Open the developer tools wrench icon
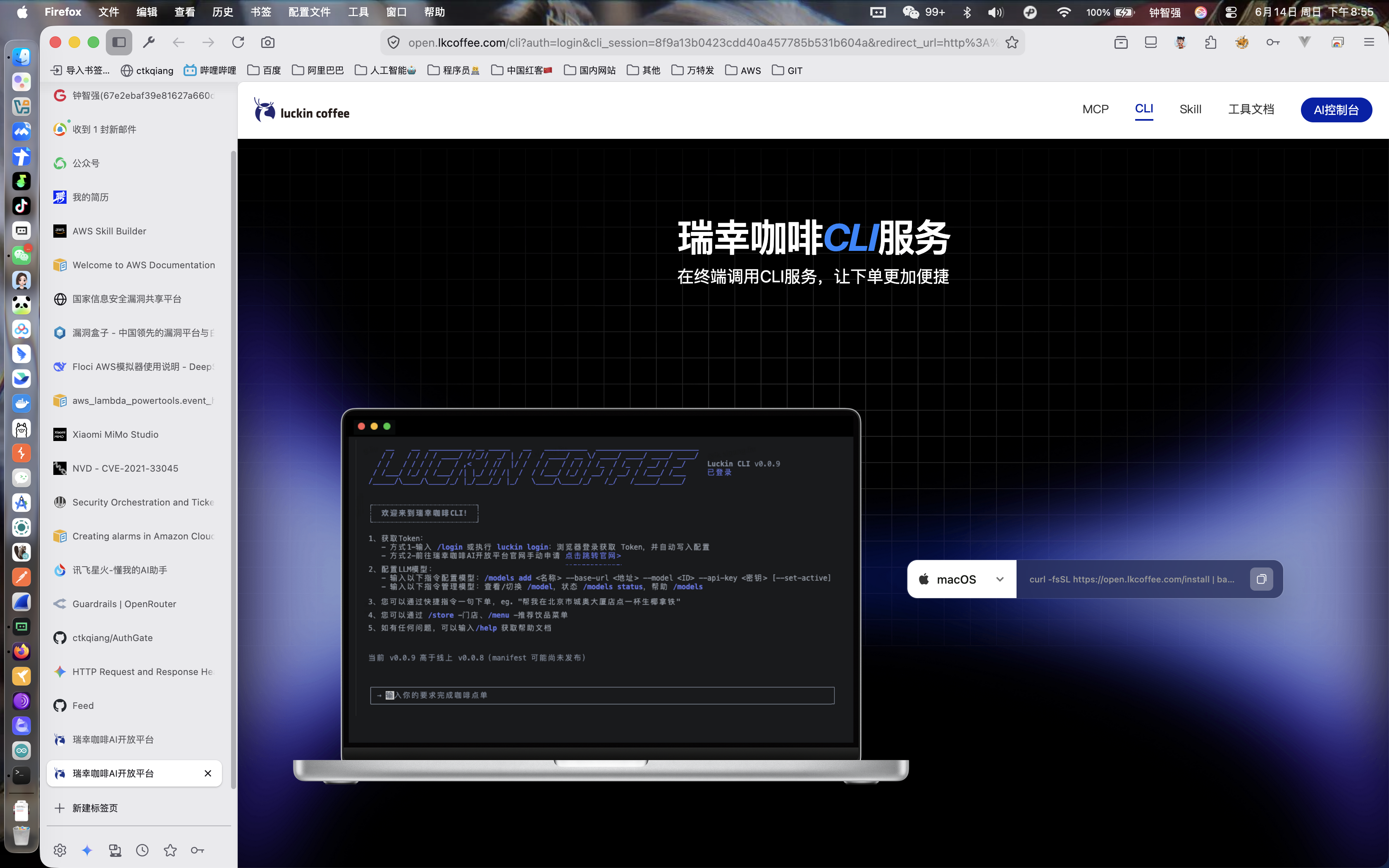This screenshot has width=1389, height=868. (149, 43)
